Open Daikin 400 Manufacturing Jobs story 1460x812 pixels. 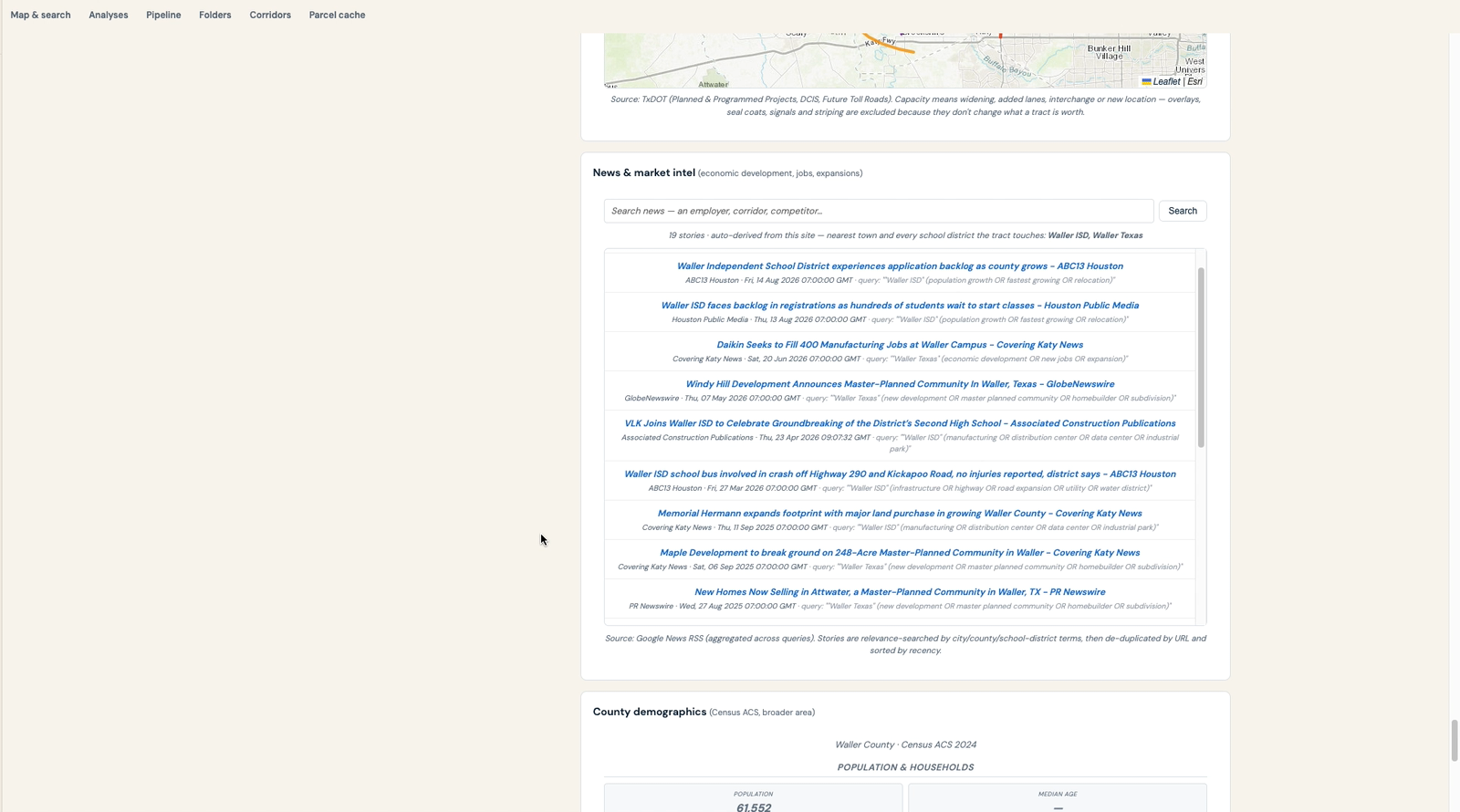pyautogui.click(x=900, y=345)
